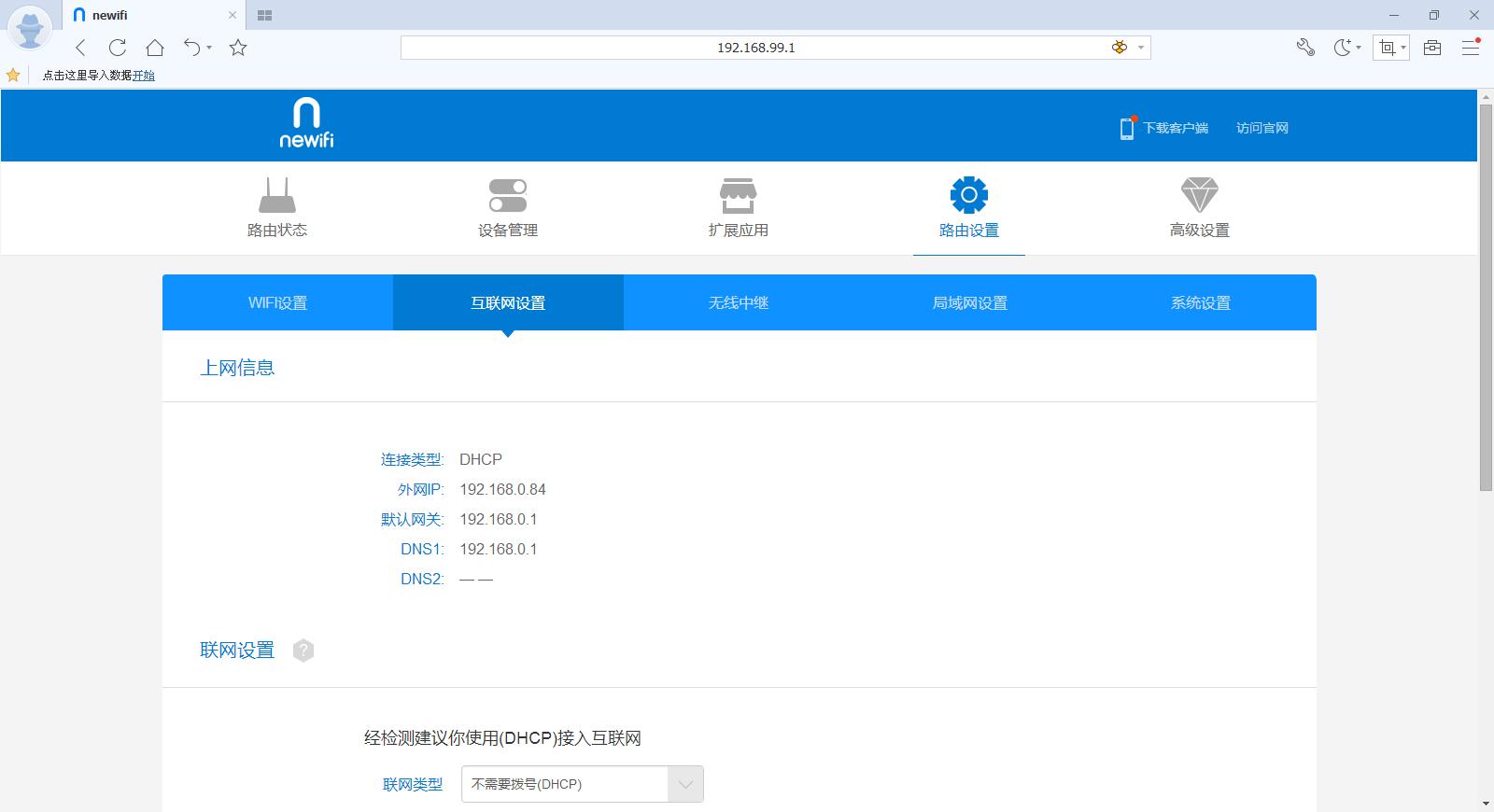
Task: Click the undo closed tab icon
Action: tap(191, 48)
